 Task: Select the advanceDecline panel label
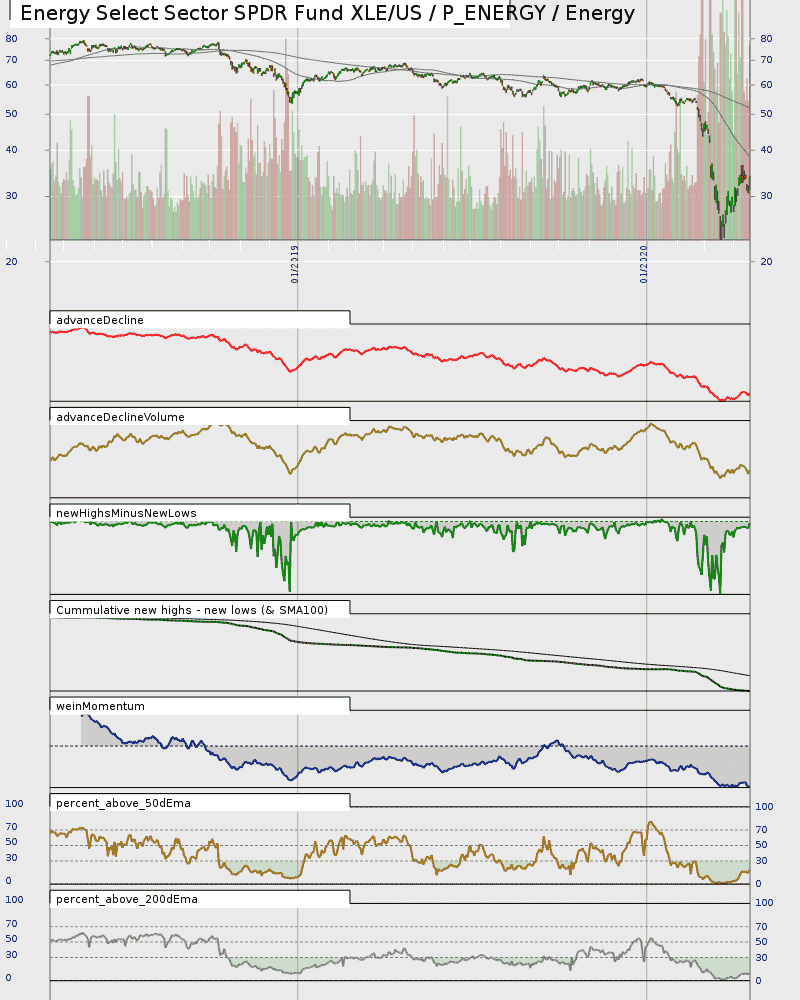100,320
